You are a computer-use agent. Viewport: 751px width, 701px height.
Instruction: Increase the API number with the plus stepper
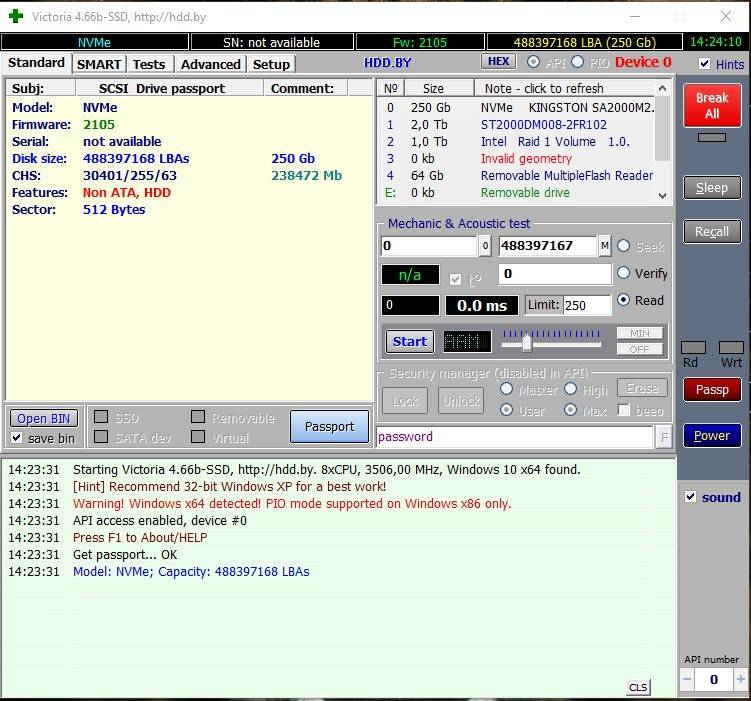coord(740,679)
